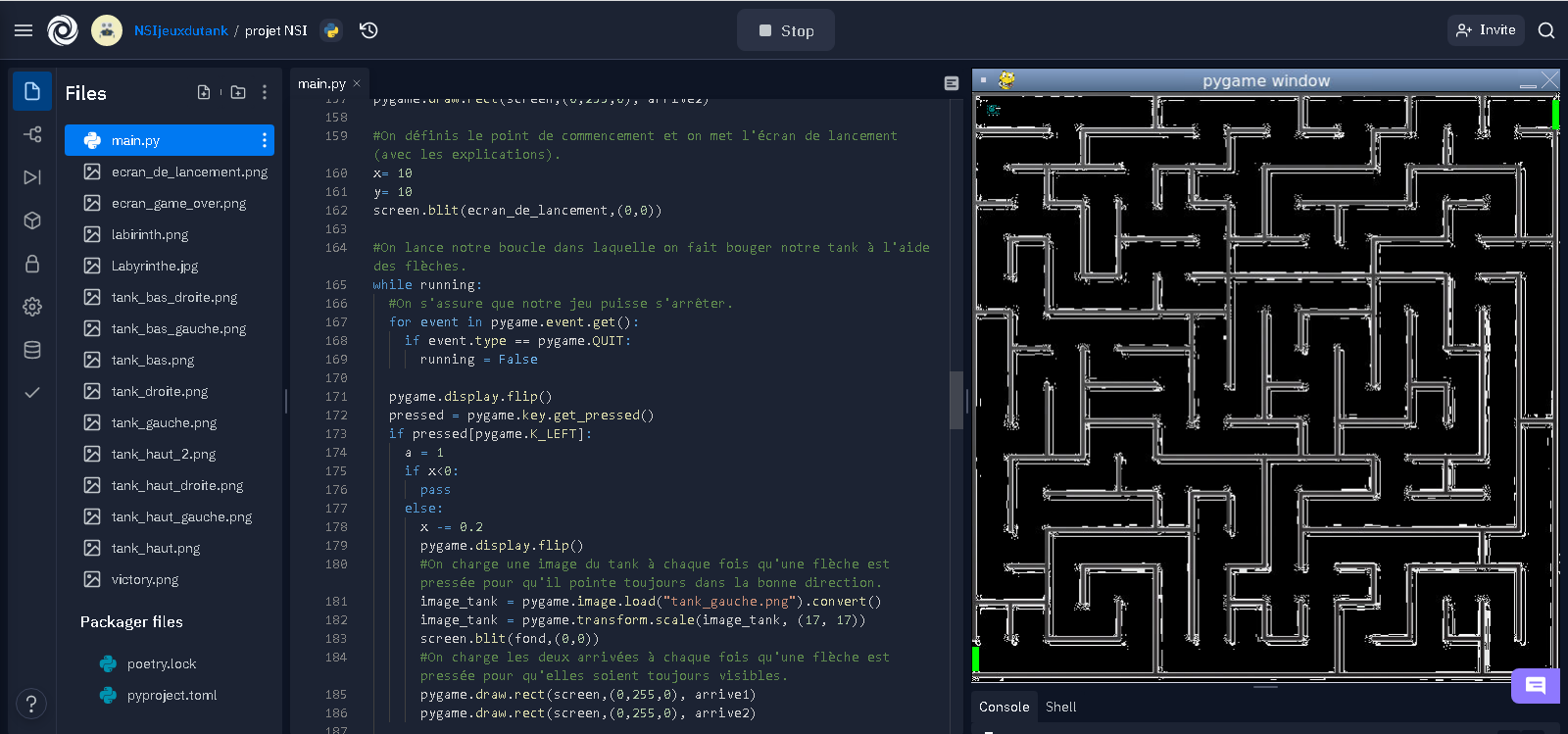This screenshot has width=1568, height=734.
Task: Toggle the editor pane layout icon
Action: (x=952, y=83)
